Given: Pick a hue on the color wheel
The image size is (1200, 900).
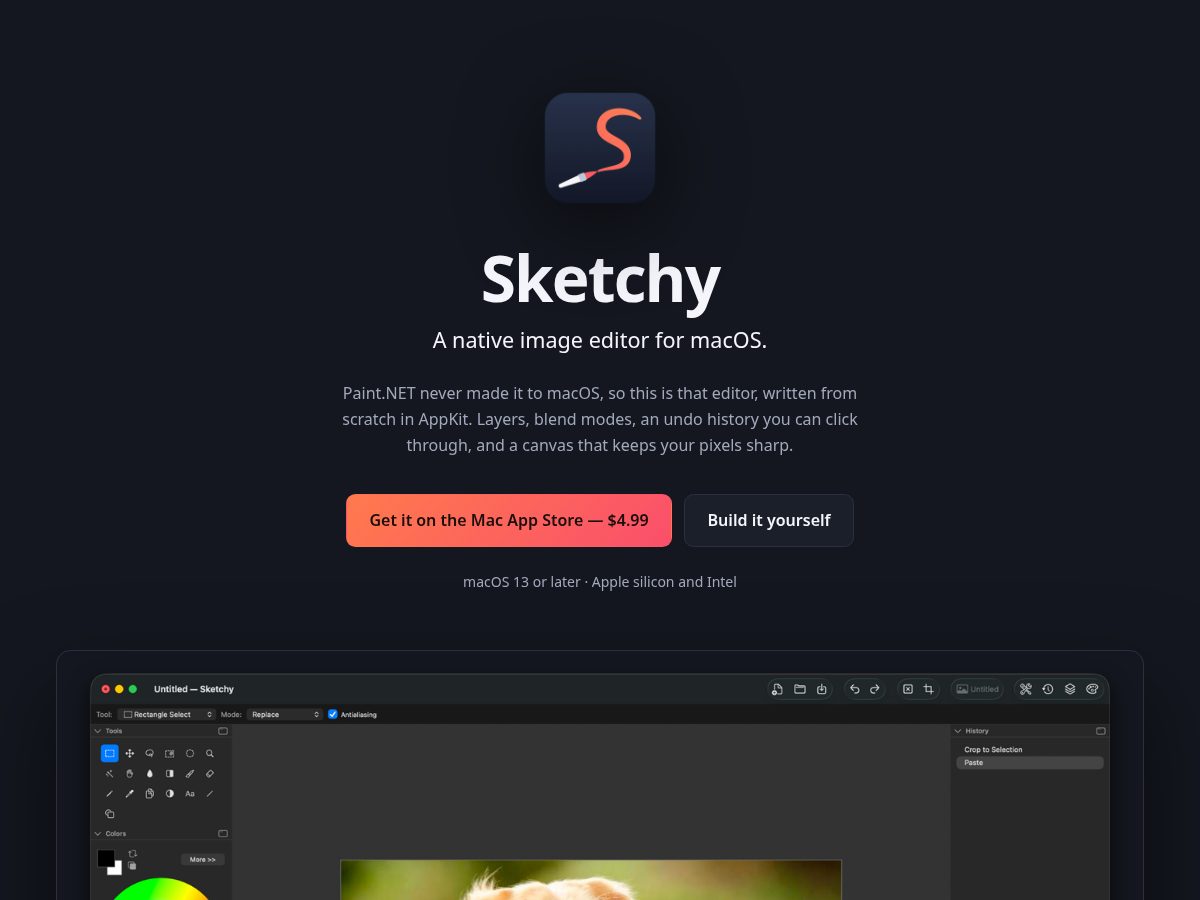Looking at the screenshot, I should click(x=160, y=890).
